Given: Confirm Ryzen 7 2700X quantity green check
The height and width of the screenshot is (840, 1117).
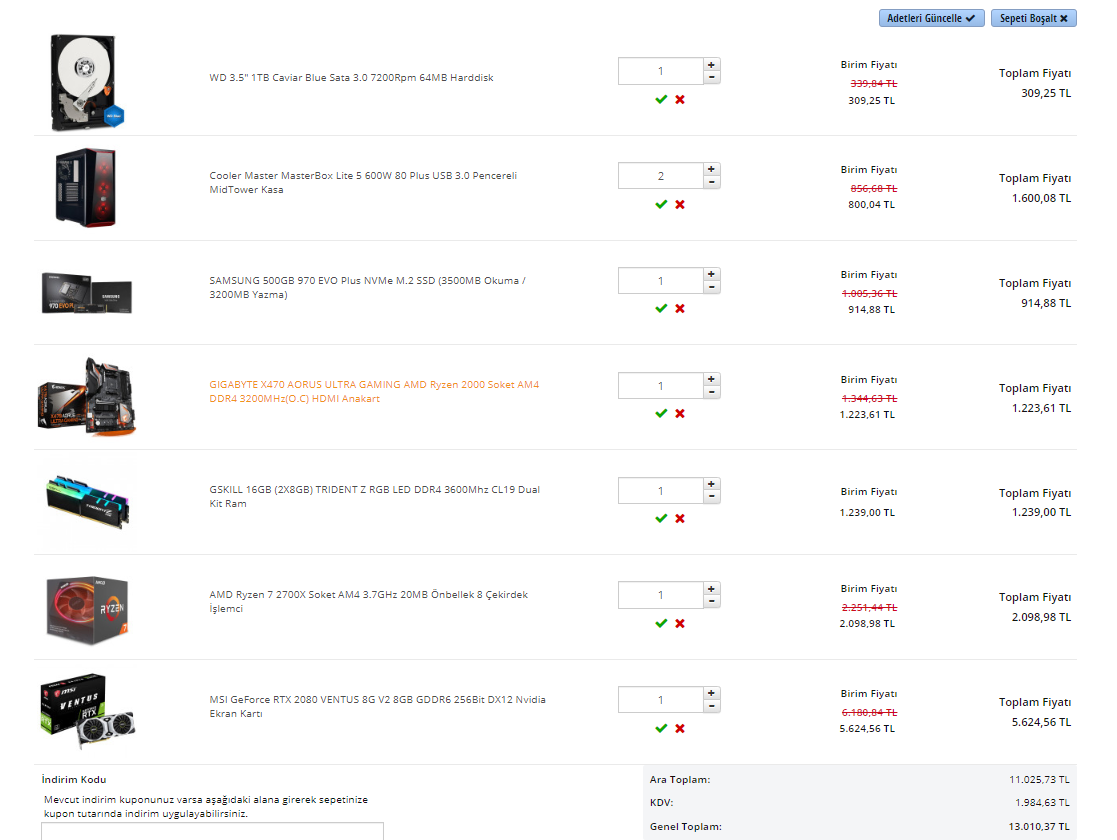Looking at the screenshot, I should tap(661, 623).
